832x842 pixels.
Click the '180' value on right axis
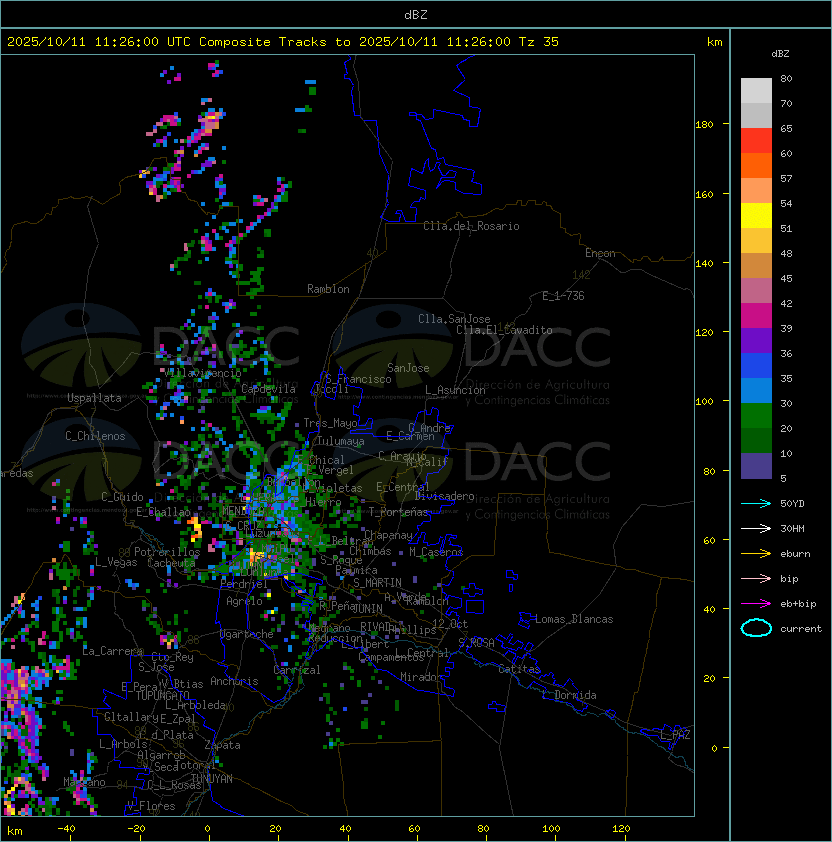point(704,125)
